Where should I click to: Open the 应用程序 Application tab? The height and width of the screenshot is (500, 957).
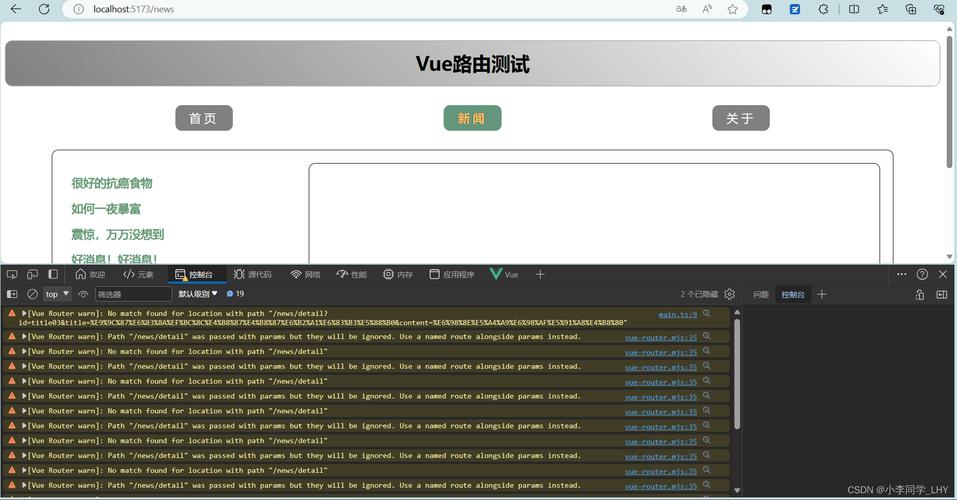[x=452, y=274]
